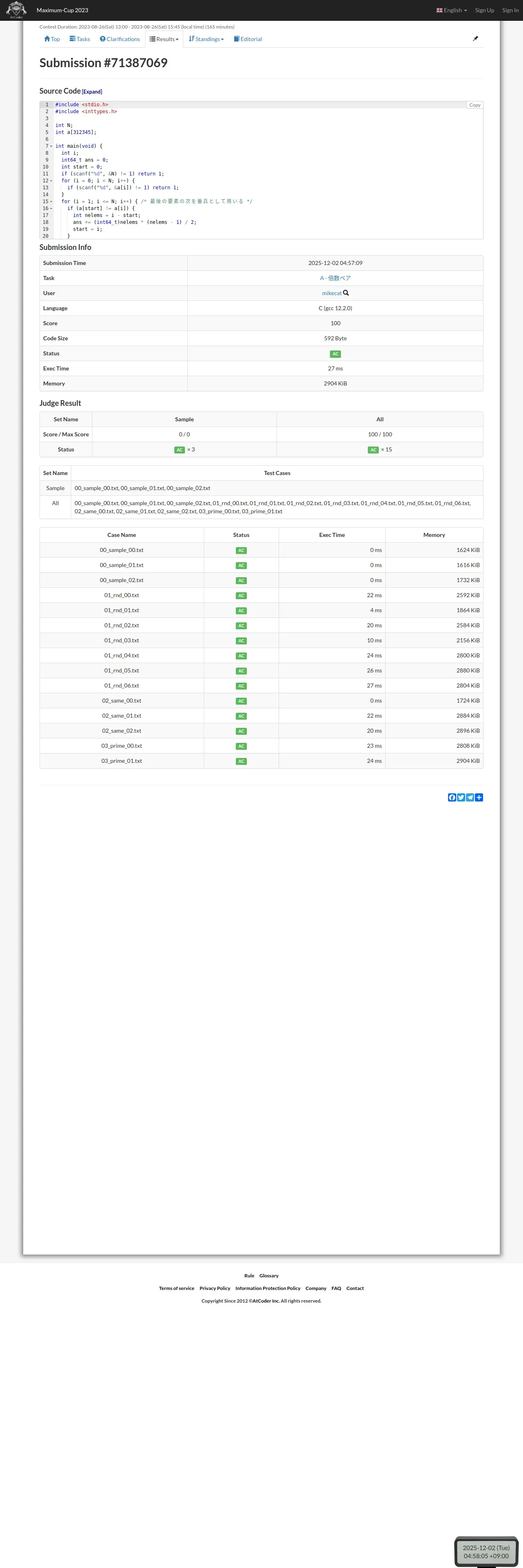Go to the Top tab

[52, 39]
